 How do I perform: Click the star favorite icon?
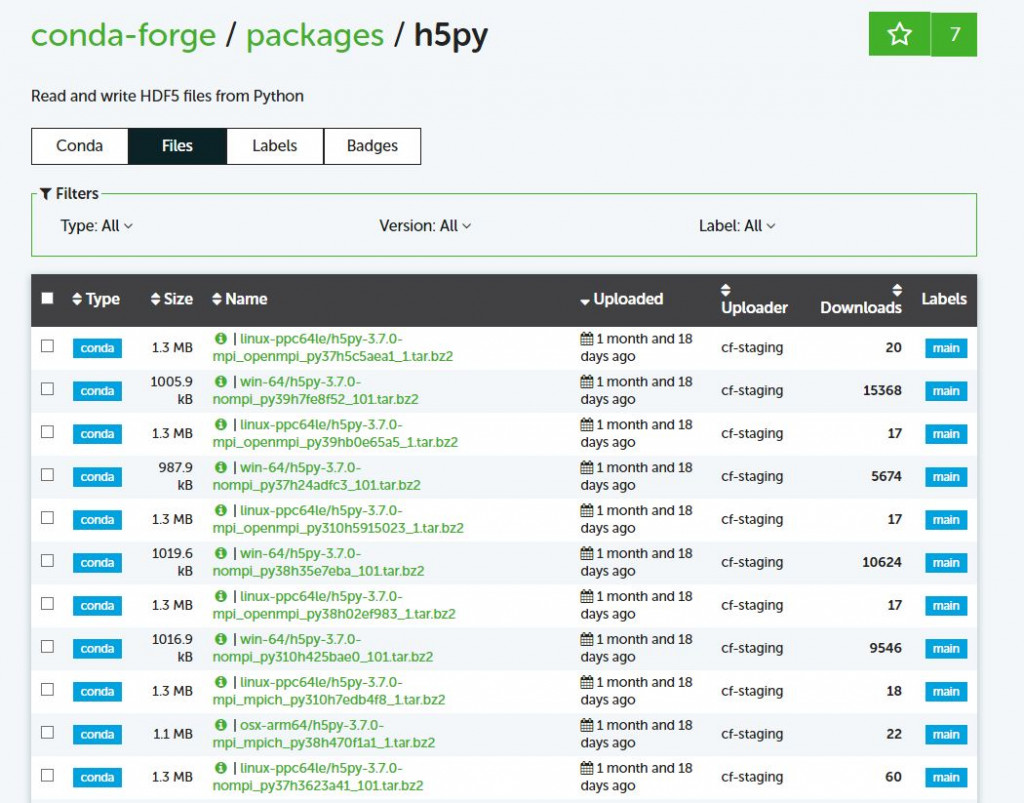click(x=899, y=34)
